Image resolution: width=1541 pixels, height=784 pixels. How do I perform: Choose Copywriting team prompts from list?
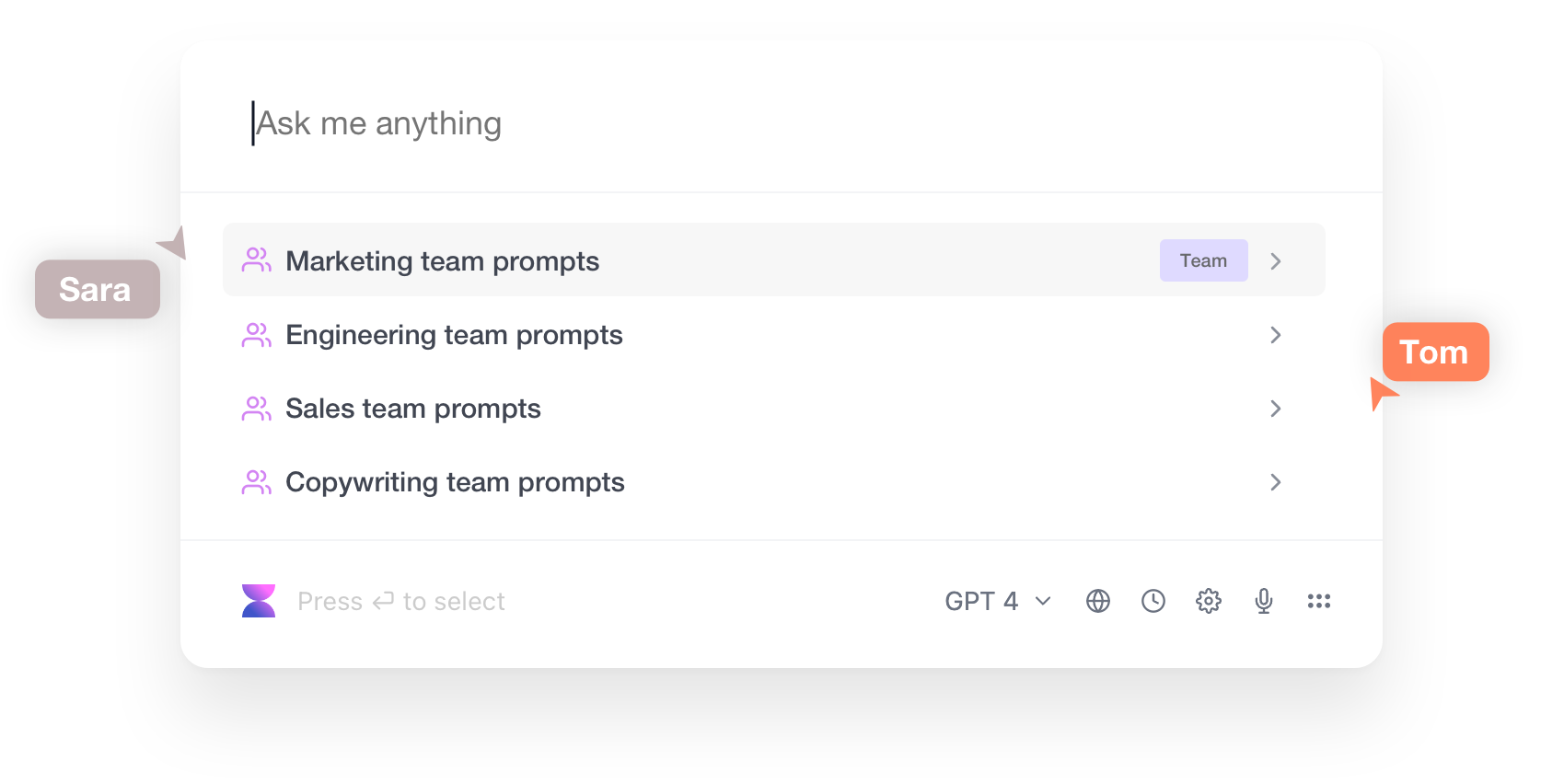455,482
